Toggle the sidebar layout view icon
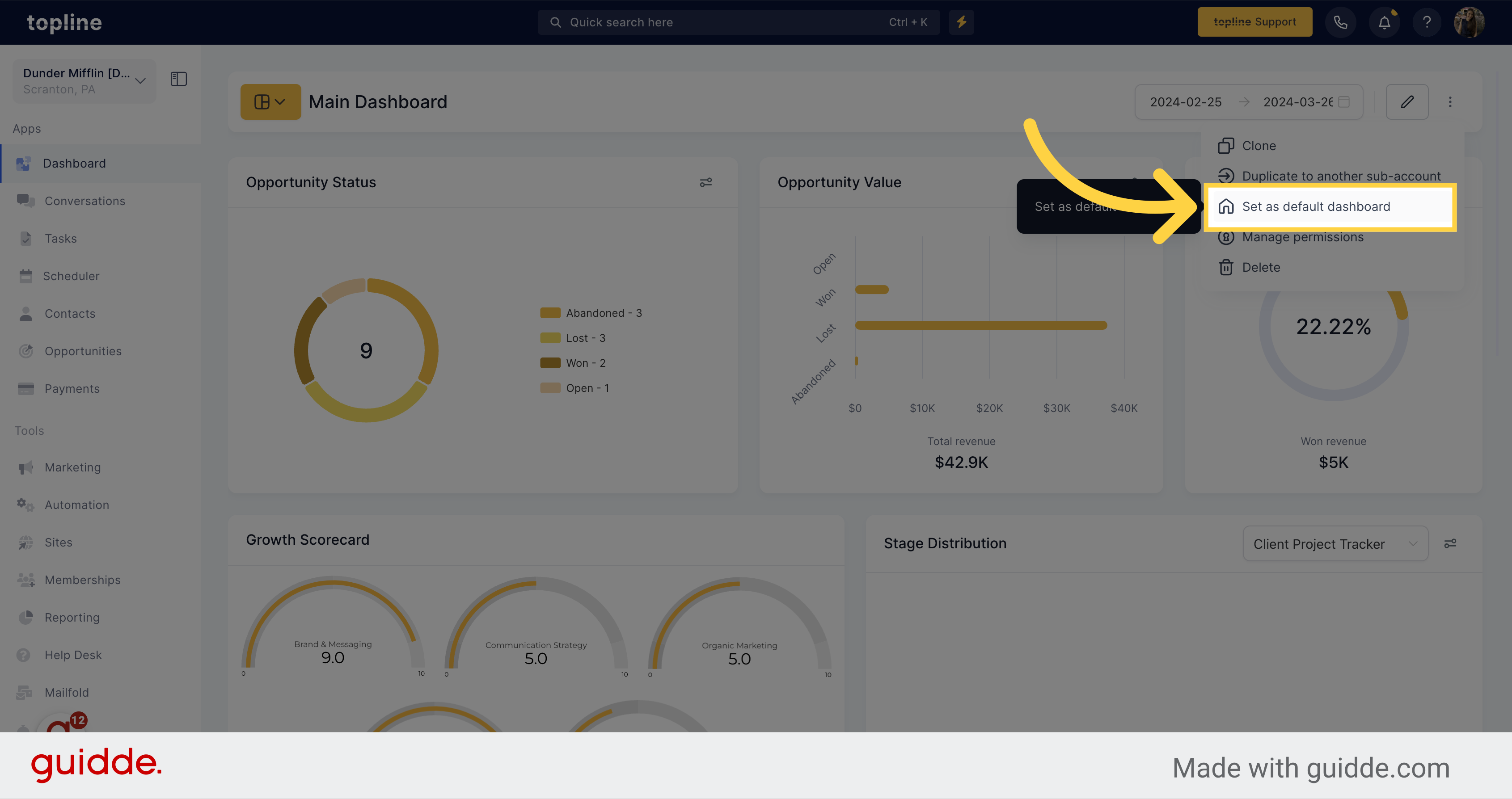 (x=179, y=78)
